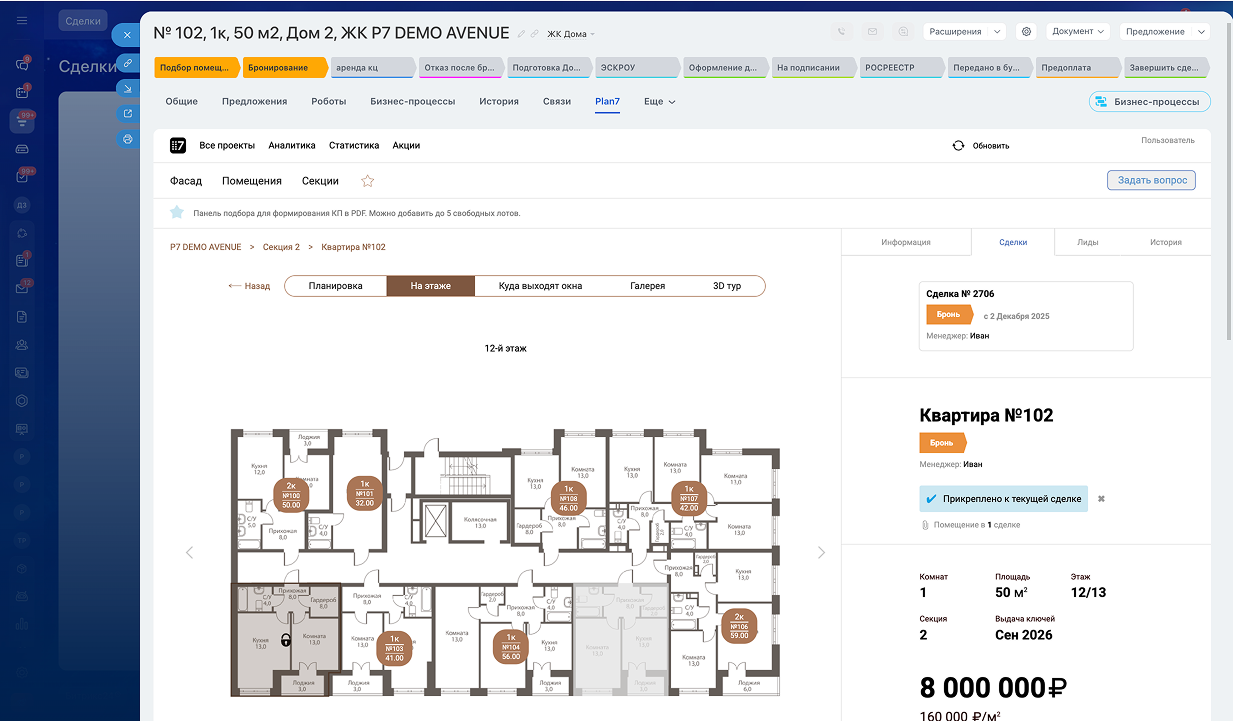Click the settings gear icon in deal header
Screen dimensions: 1233x721
point(1025,32)
